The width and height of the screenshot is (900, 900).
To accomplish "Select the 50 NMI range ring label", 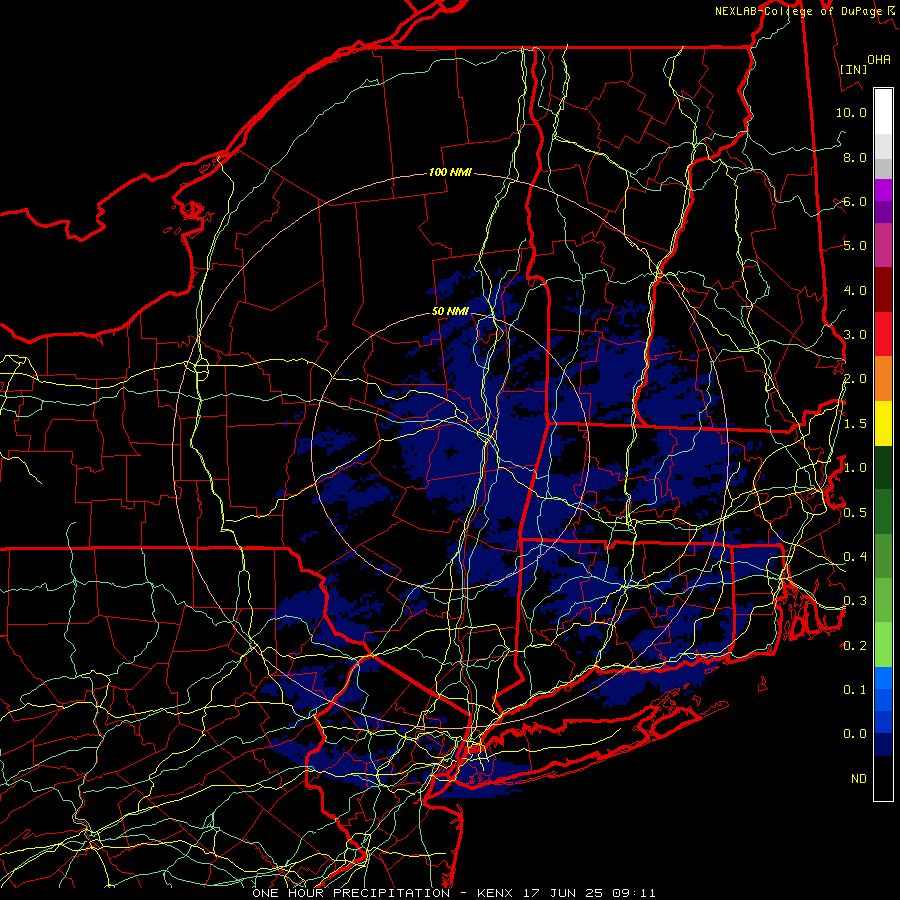I will pos(451,312).
